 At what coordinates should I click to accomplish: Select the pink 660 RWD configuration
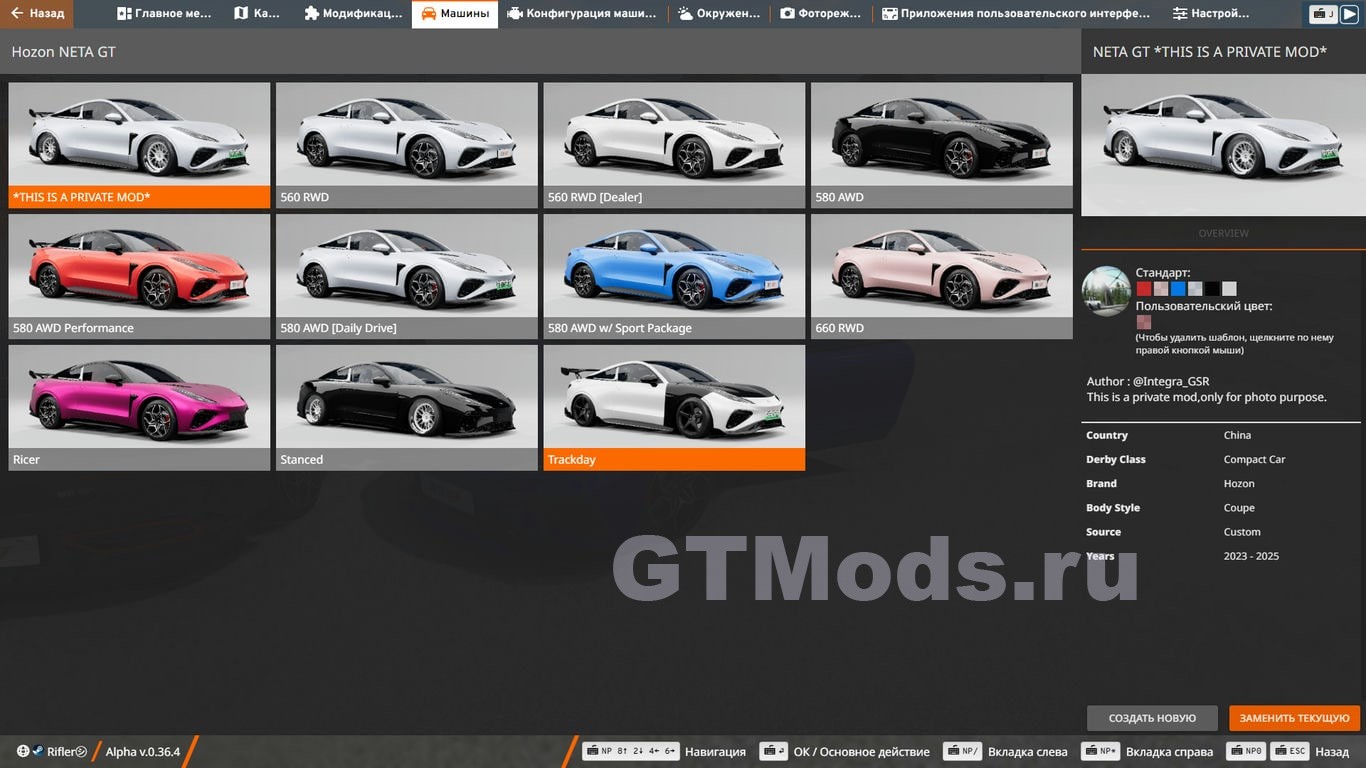[941, 276]
